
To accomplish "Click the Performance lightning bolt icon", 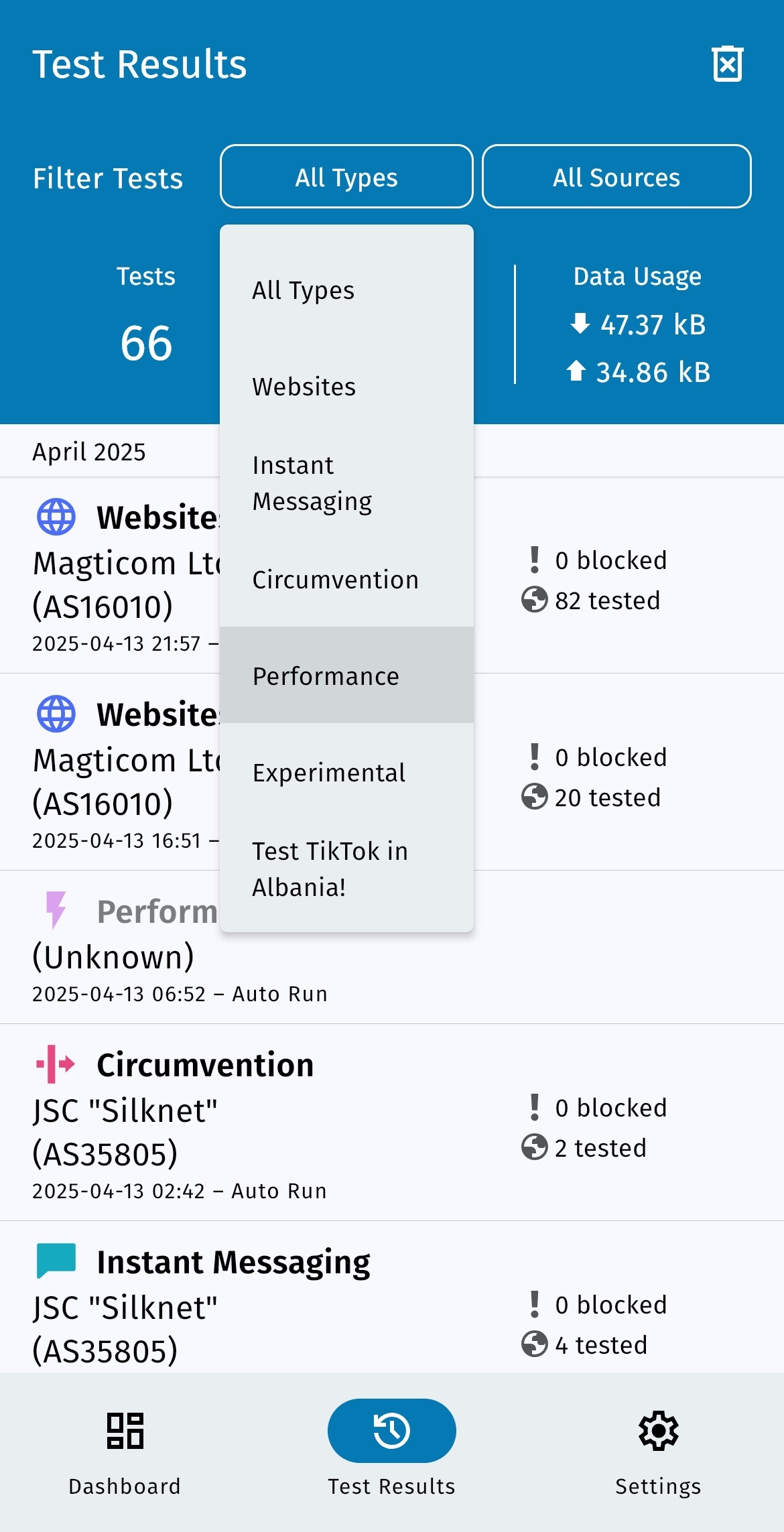I will point(56,909).
